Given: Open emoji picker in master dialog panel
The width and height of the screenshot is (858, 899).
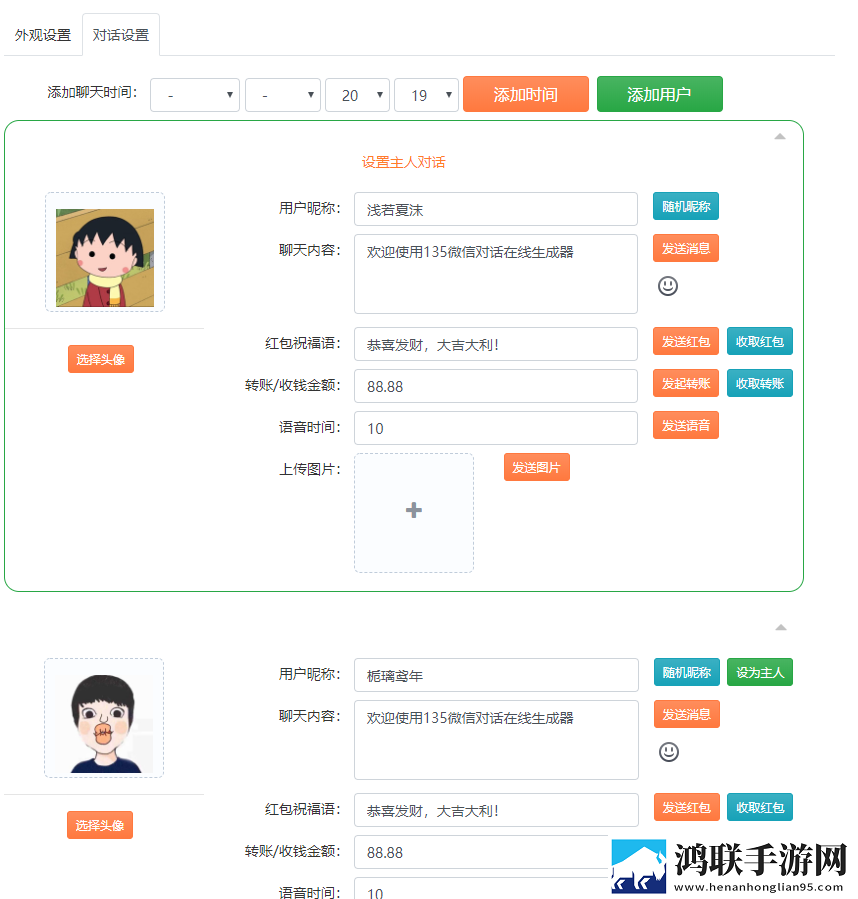Looking at the screenshot, I should pos(668,286).
